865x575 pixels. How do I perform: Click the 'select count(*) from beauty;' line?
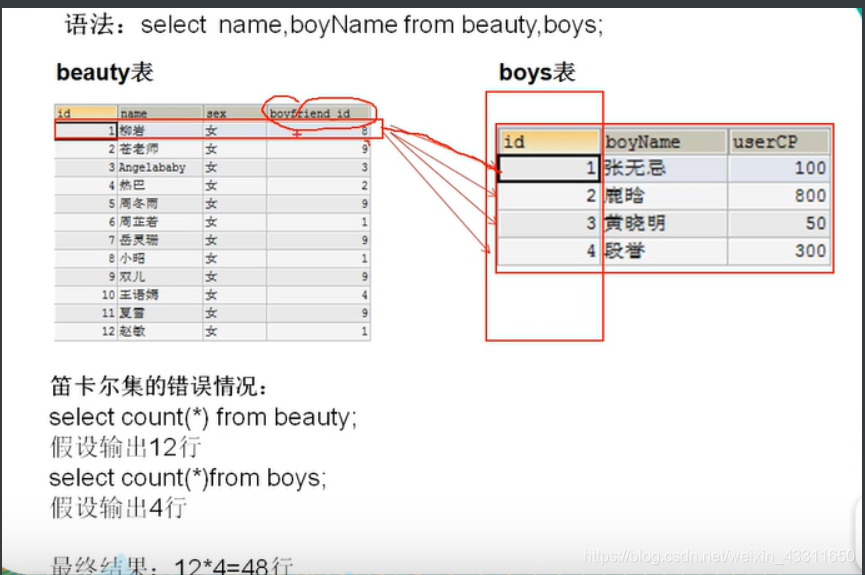[x=203, y=418]
